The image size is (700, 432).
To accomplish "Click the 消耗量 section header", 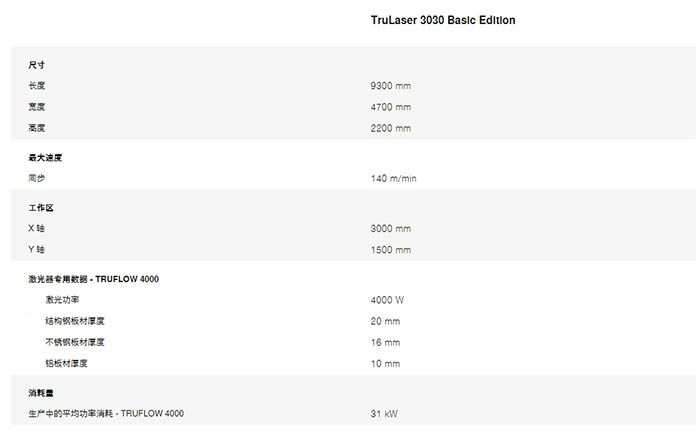I will pyautogui.click(x=40, y=392).
